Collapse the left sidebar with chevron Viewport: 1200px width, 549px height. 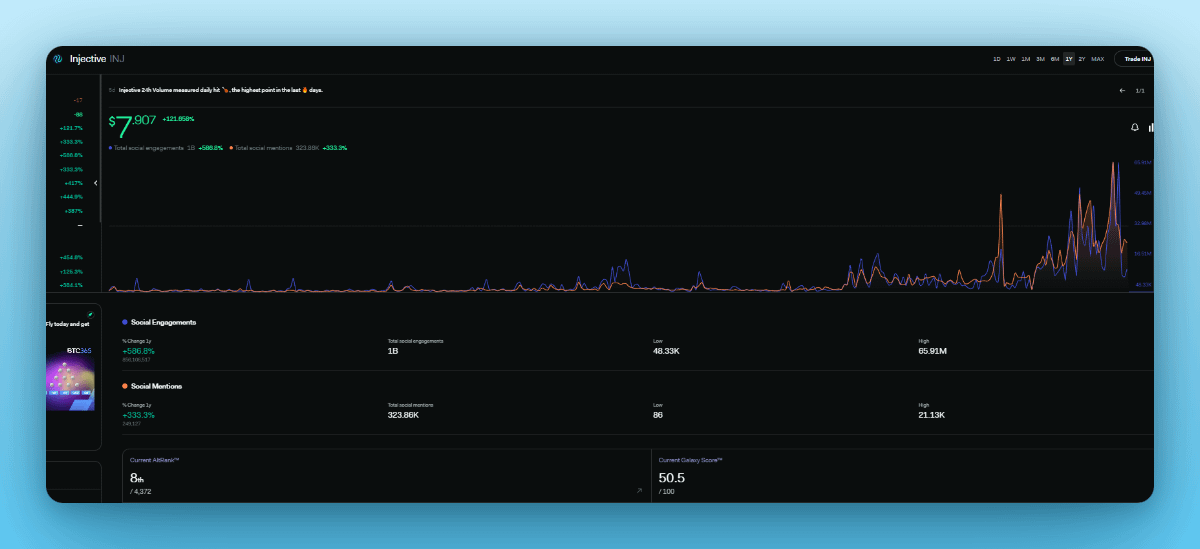coord(96,183)
